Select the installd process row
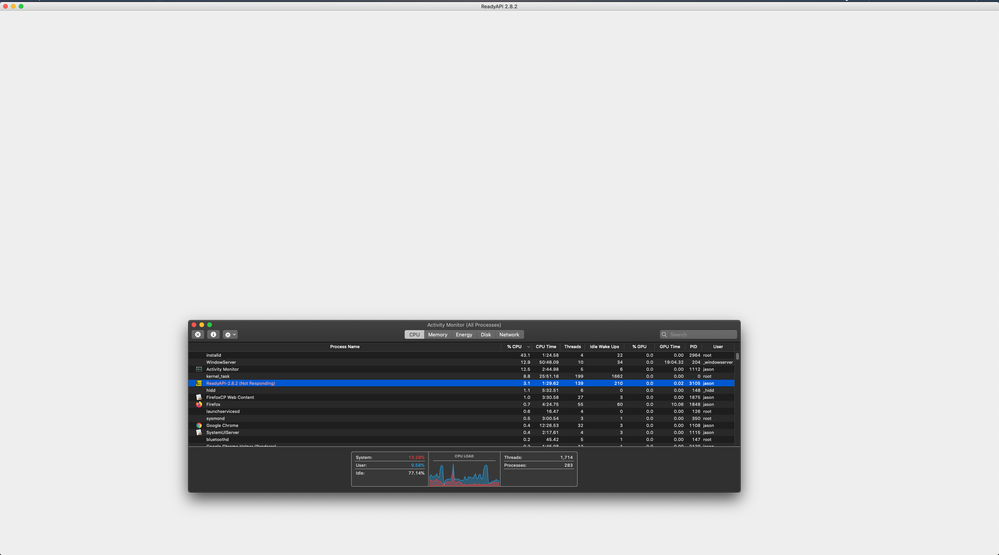Image resolution: width=999 pixels, height=555 pixels. (461, 356)
